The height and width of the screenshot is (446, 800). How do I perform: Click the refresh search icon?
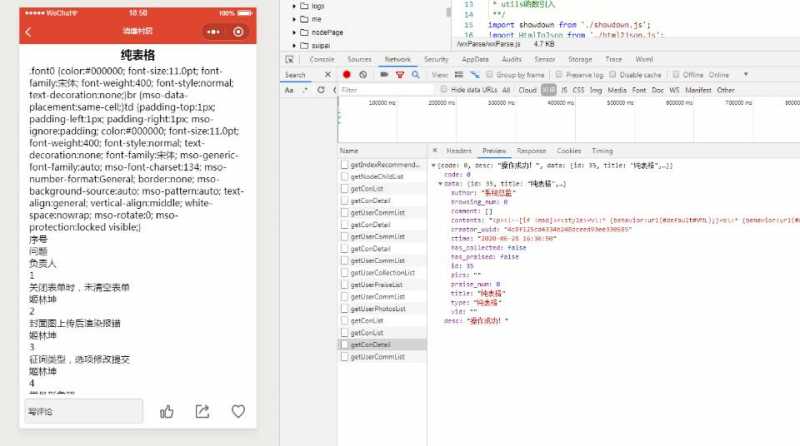321,90
